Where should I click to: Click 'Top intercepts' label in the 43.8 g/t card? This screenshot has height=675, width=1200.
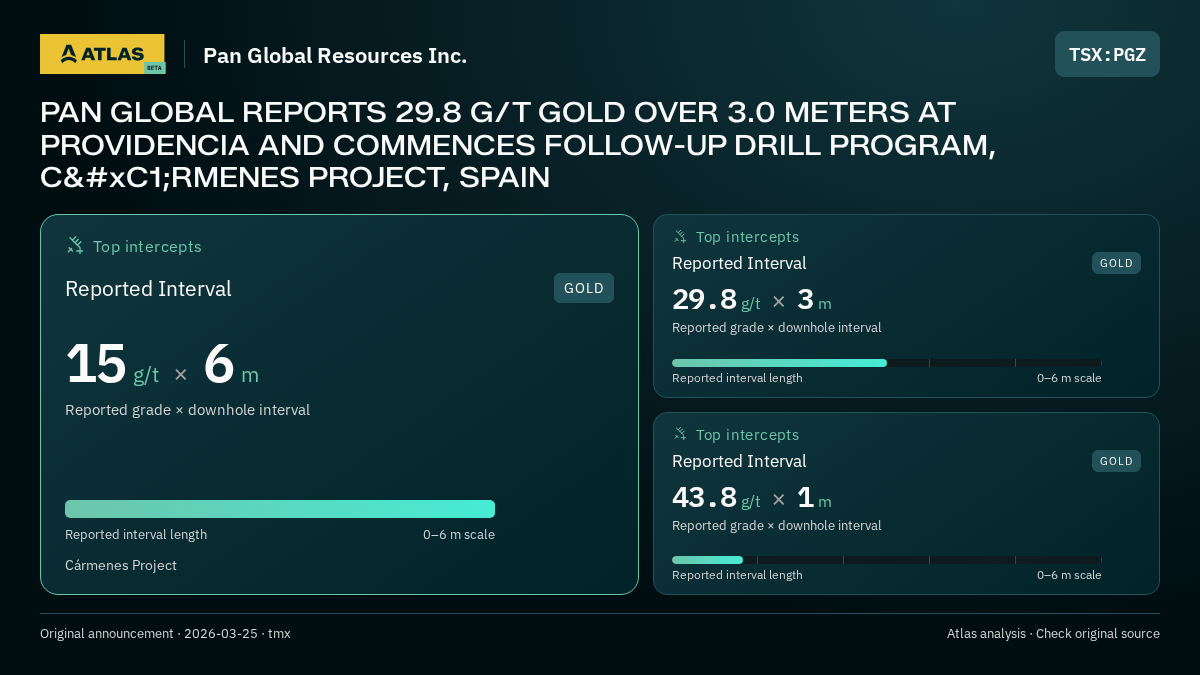point(747,434)
